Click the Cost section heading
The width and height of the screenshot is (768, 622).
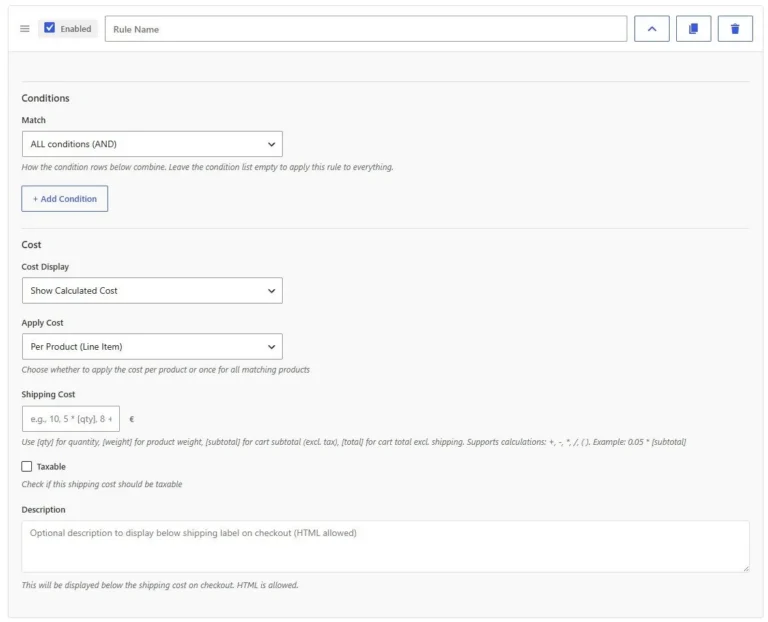point(31,244)
